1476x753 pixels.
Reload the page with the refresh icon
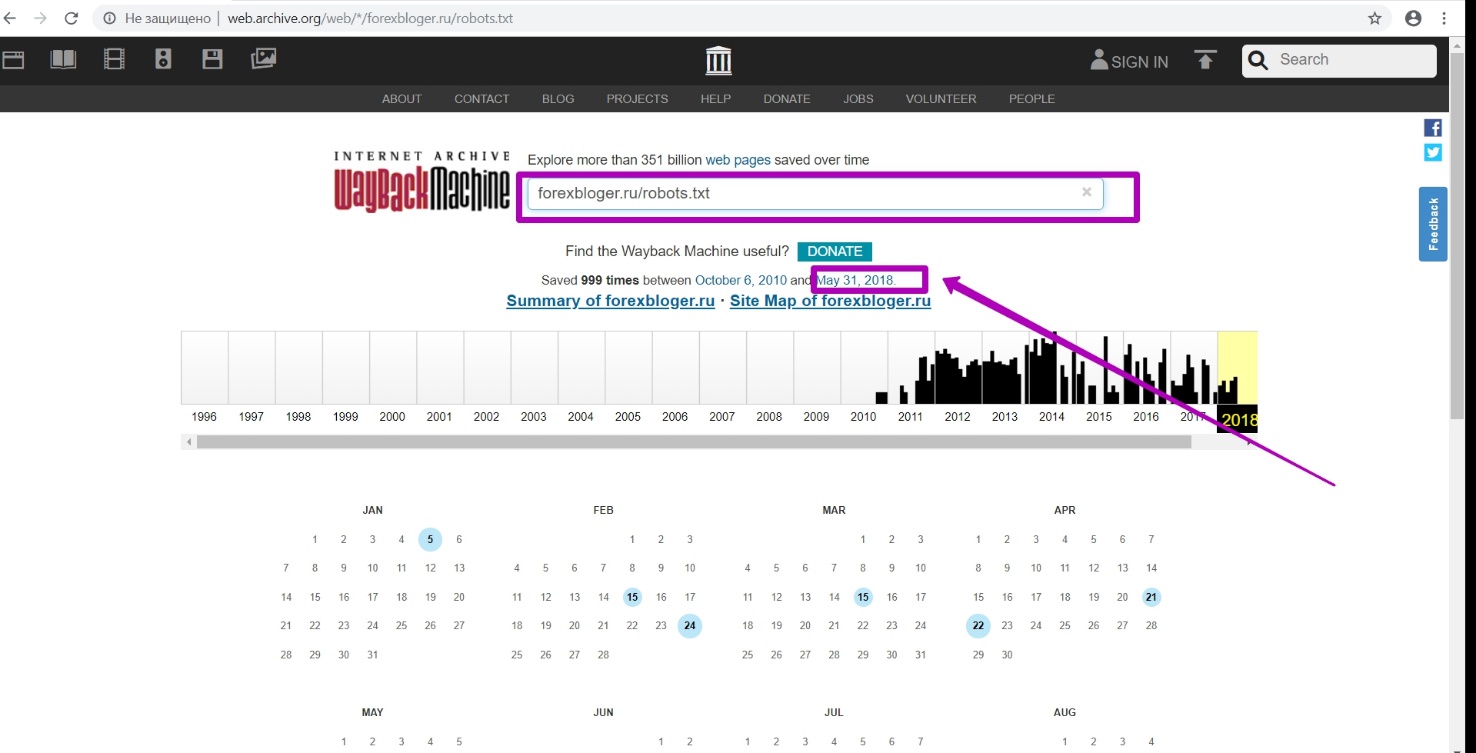tap(71, 18)
